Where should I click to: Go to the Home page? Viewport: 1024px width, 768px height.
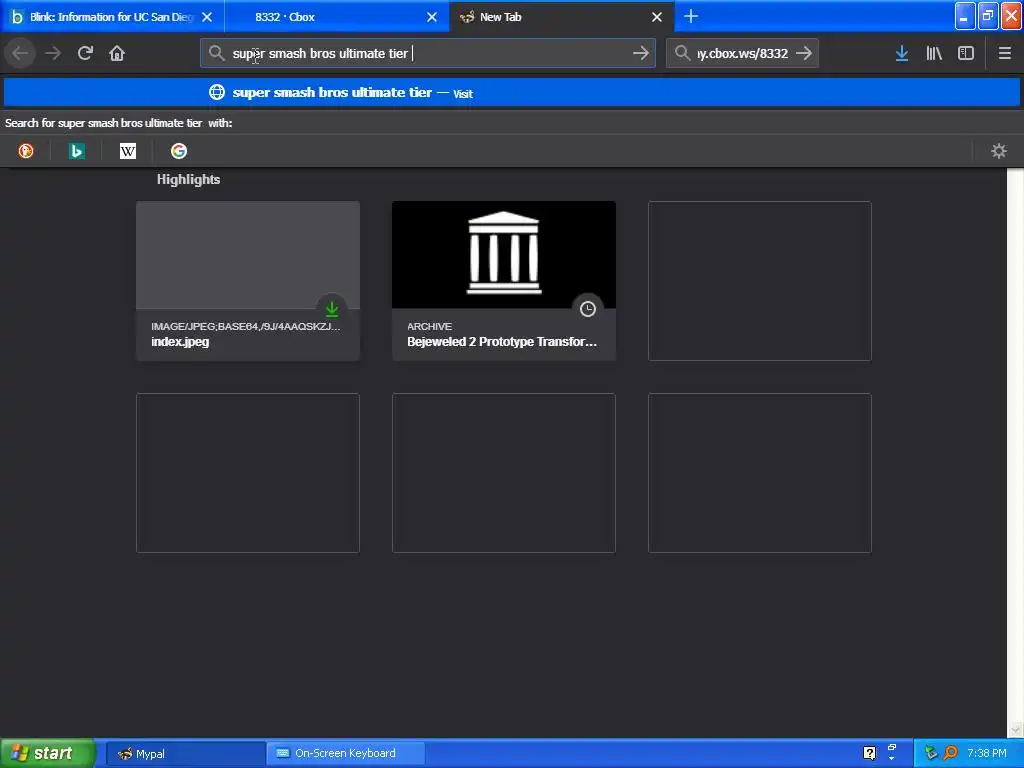[117, 53]
